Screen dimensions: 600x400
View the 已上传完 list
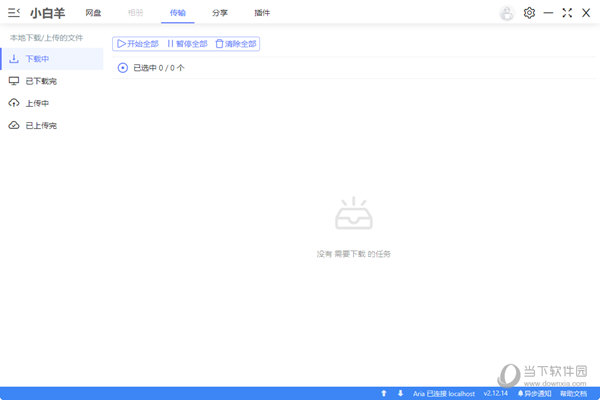pos(40,125)
